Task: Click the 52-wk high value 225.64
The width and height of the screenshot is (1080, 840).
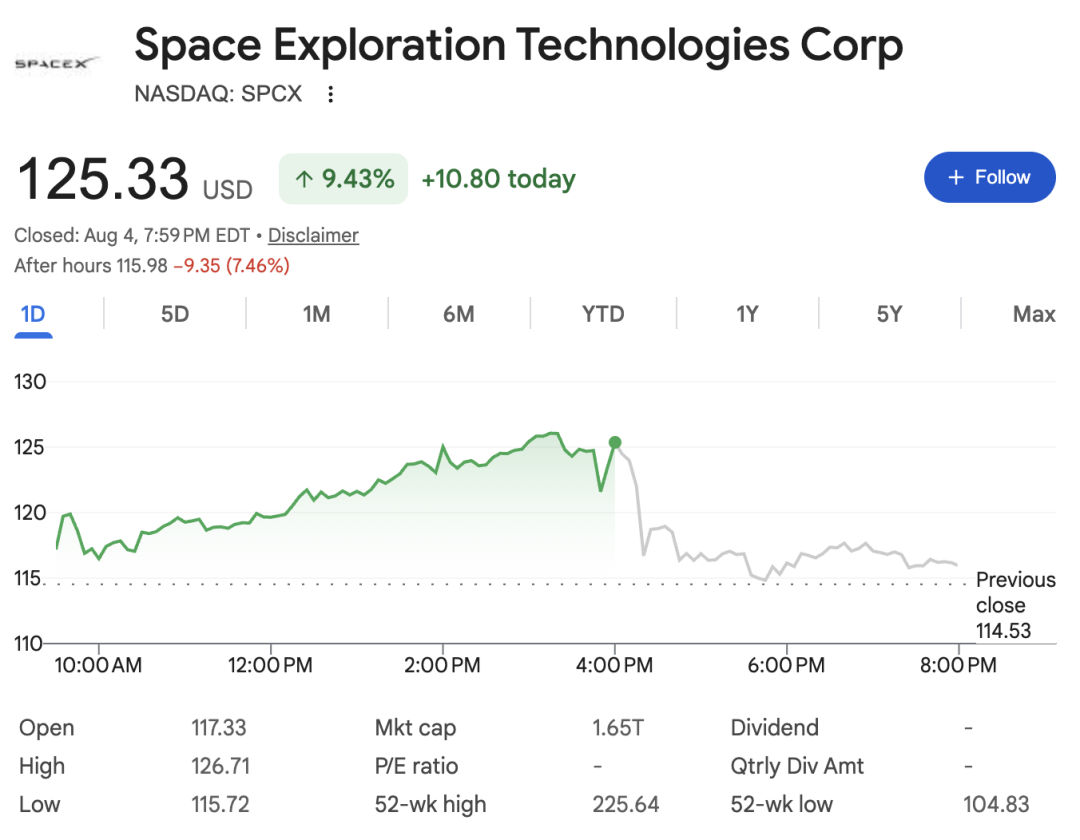Action: point(625,805)
